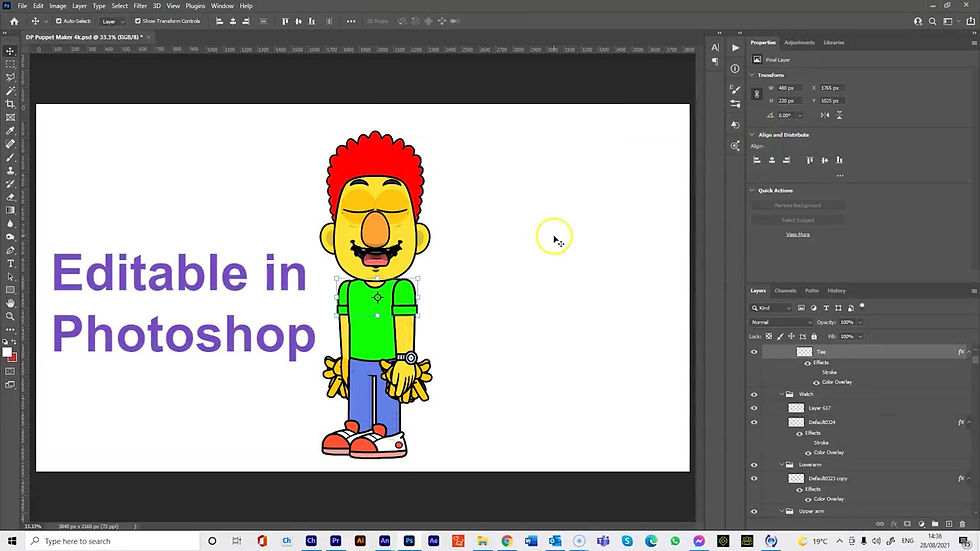Open Chrome from the taskbar
The width and height of the screenshot is (980, 551).
(507, 541)
